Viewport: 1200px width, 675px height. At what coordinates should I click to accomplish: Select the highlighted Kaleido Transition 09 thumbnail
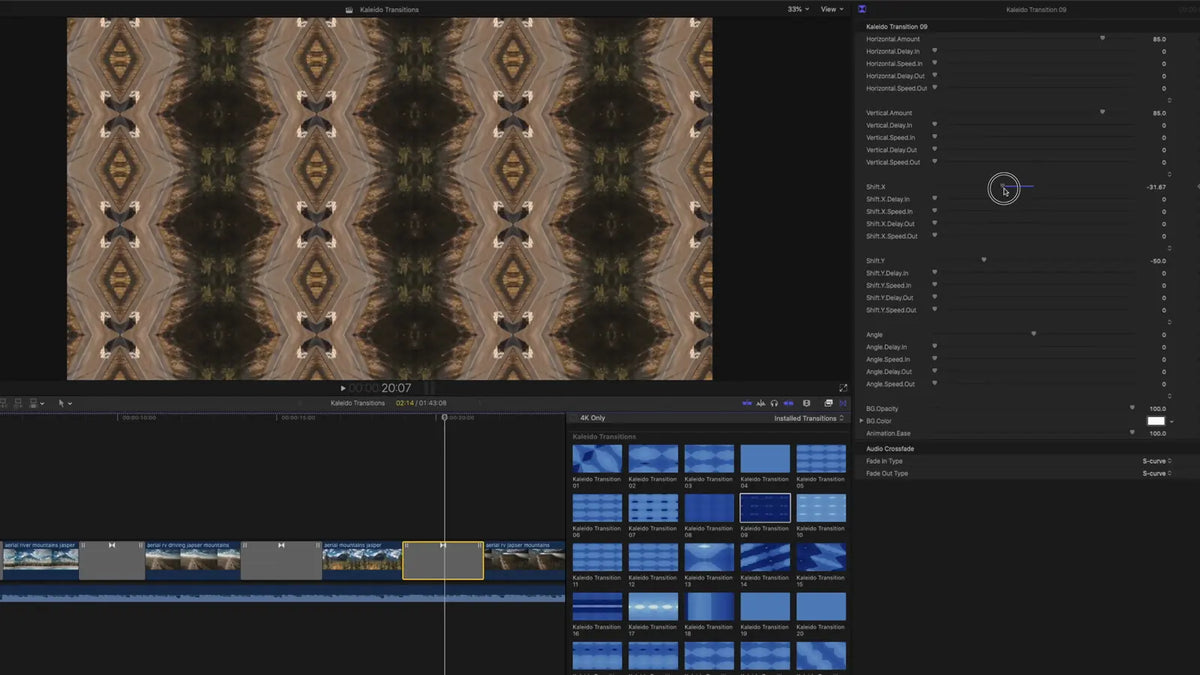tap(765, 508)
